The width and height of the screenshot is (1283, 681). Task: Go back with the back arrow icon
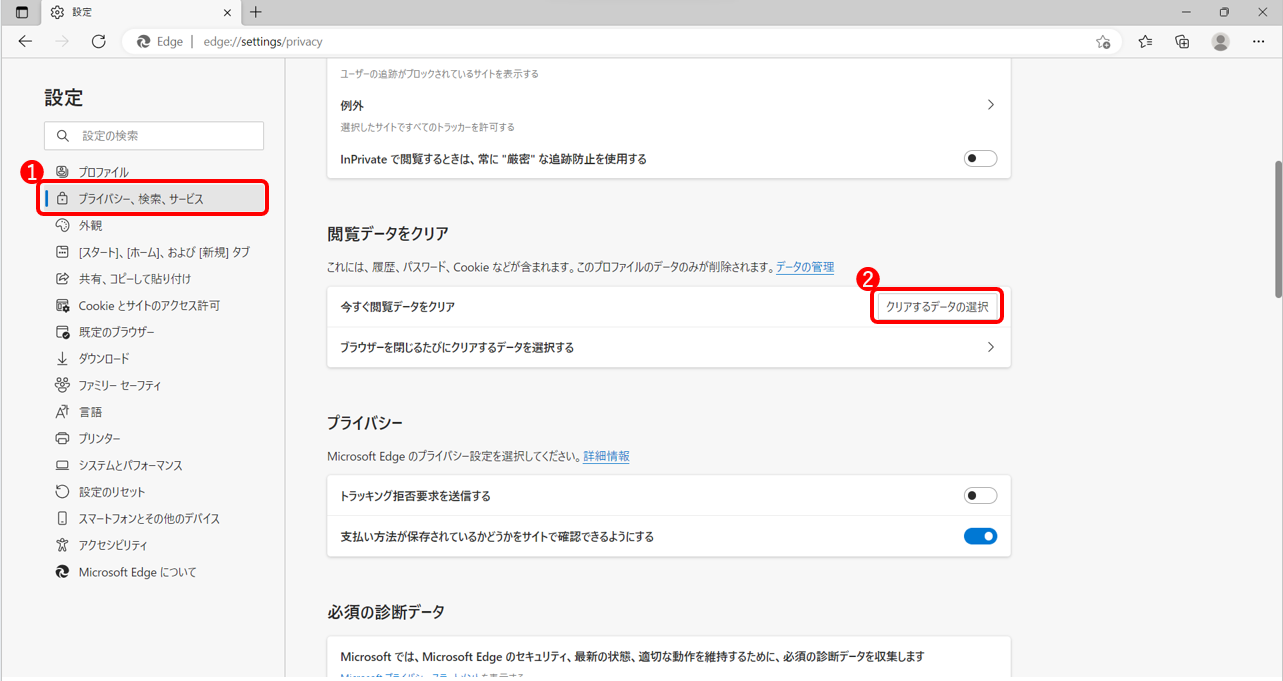[25, 41]
